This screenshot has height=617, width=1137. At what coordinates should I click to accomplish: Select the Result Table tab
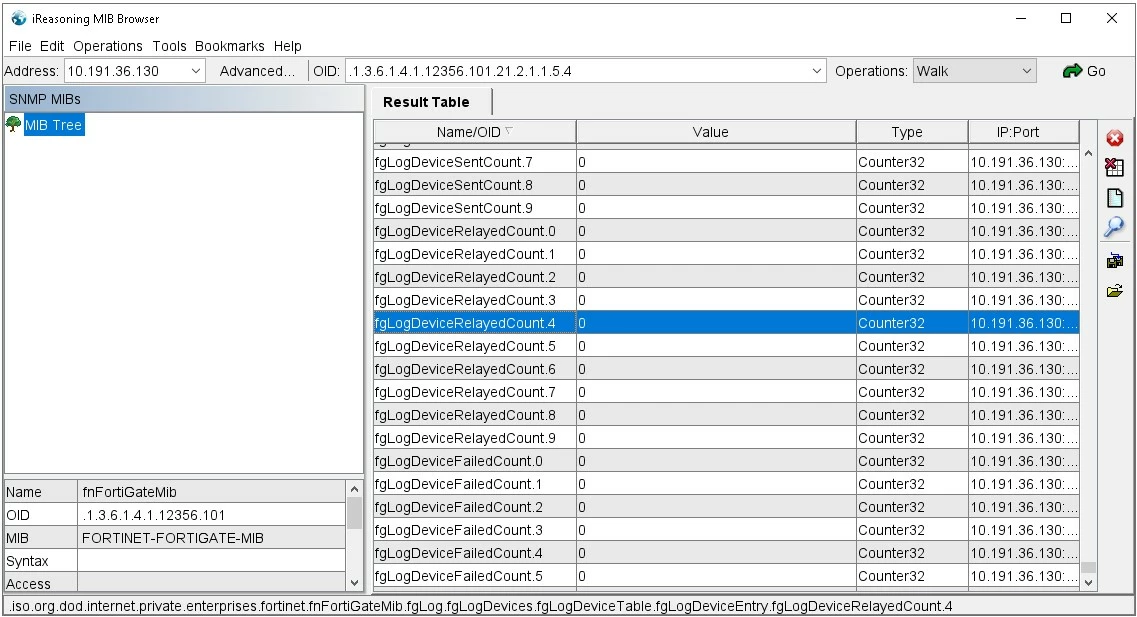pyautogui.click(x=426, y=102)
